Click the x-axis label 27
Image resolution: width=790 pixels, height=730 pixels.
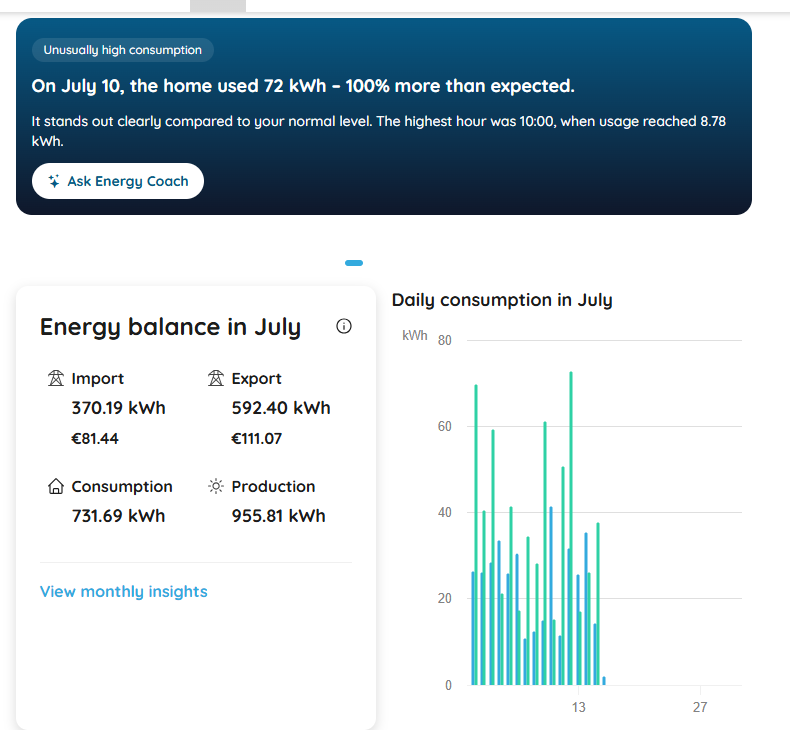tap(700, 707)
